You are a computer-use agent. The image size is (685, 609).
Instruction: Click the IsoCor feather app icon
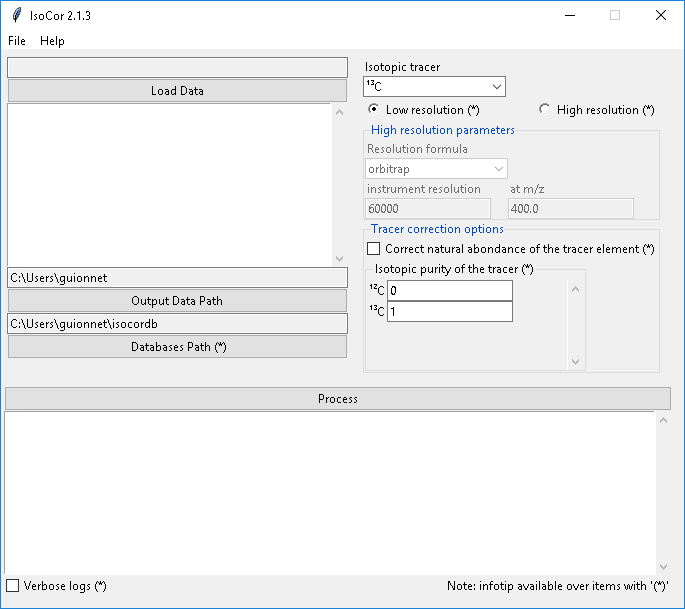[17, 15]
